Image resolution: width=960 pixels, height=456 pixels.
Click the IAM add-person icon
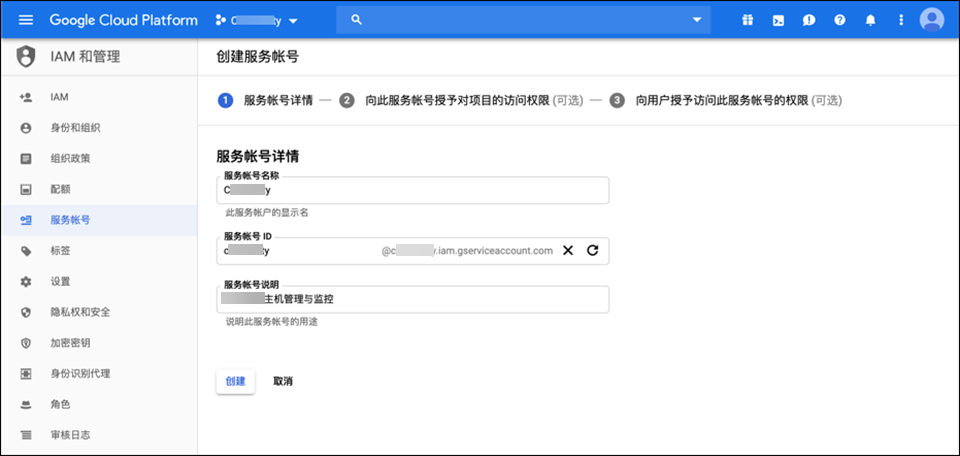point(26,97)
